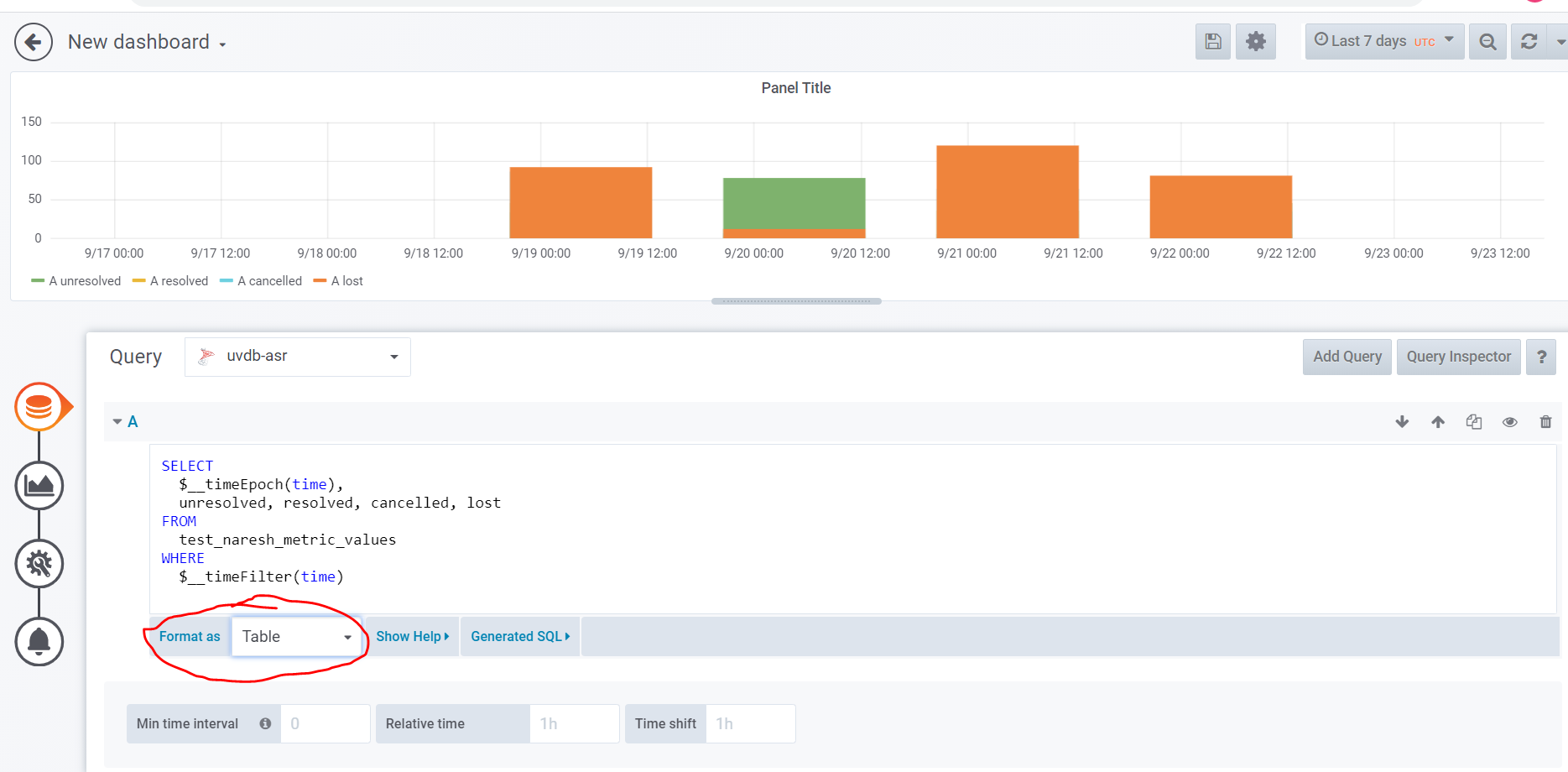Switch to the Visualization tab

point(39,485)
